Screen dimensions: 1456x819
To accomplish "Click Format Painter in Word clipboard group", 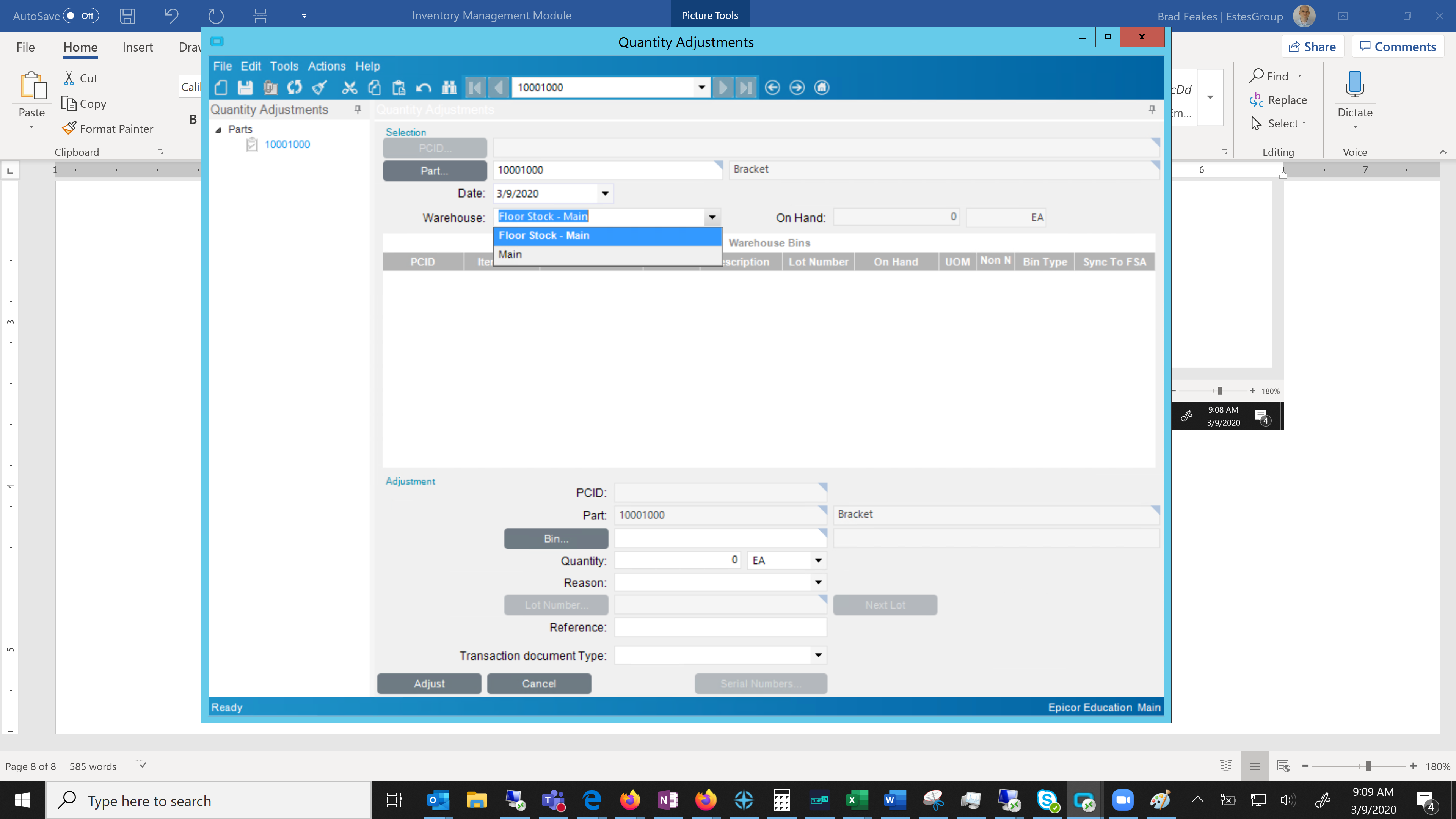I will pyautogui.click(x=108, y=128).
